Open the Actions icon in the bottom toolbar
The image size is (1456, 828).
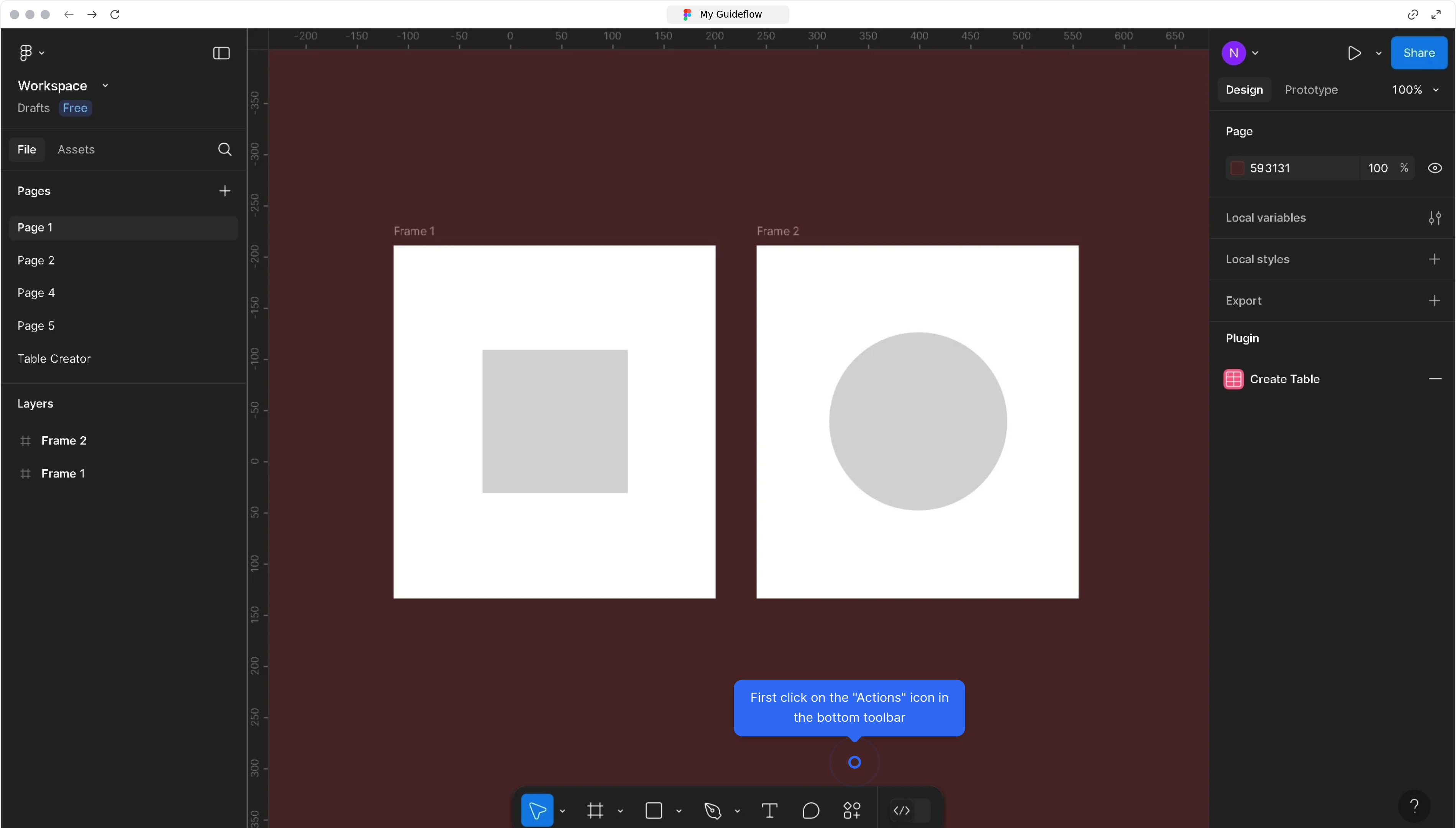(x=851, y=810)
